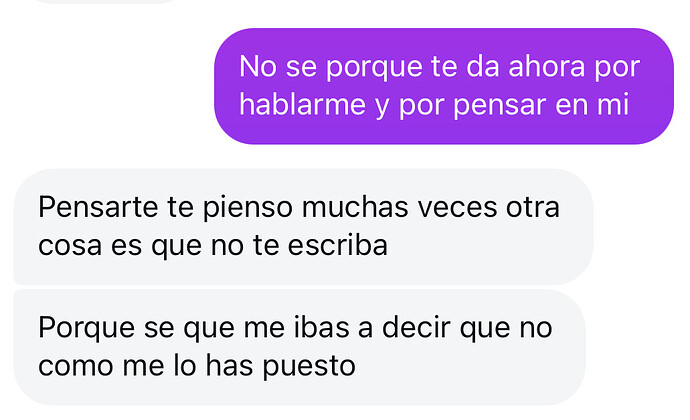
Task: Tap the word 'Pensarte' in gray bubble
Action: pyautogui.click(x=98, y=207)
